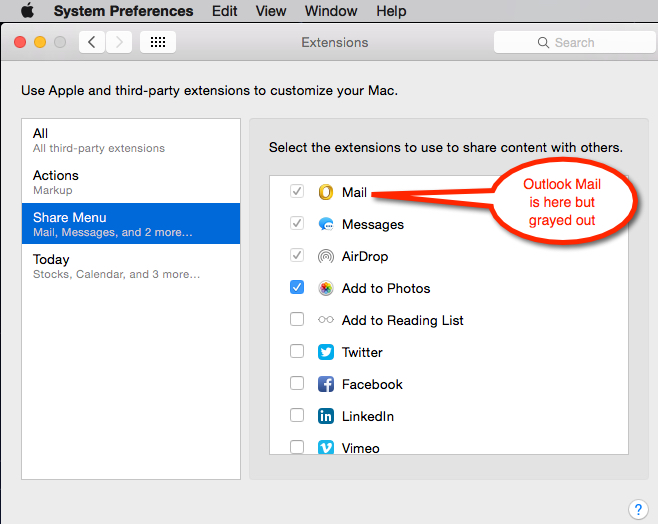Click the Vimeo icon
The width and height of the screenshot is (658, 524).
click(x=326, y=447)
